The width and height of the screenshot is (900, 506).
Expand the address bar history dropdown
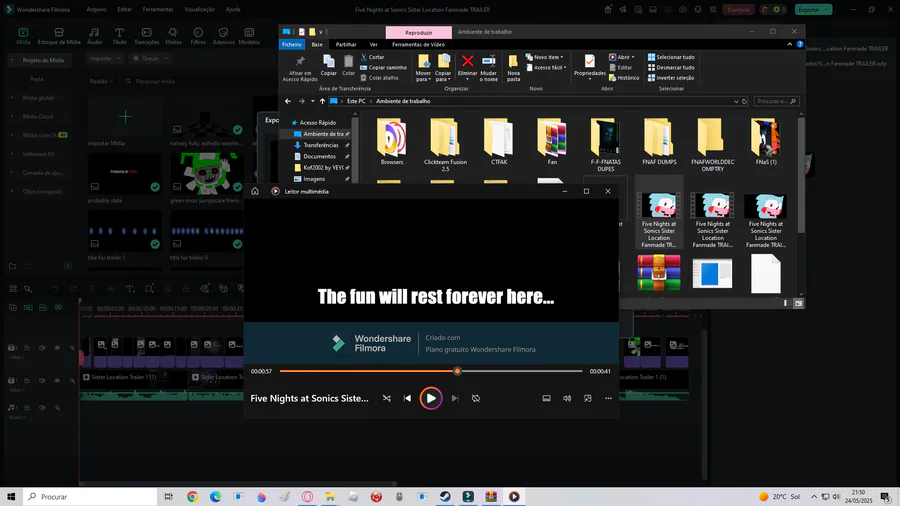[736, 101]
